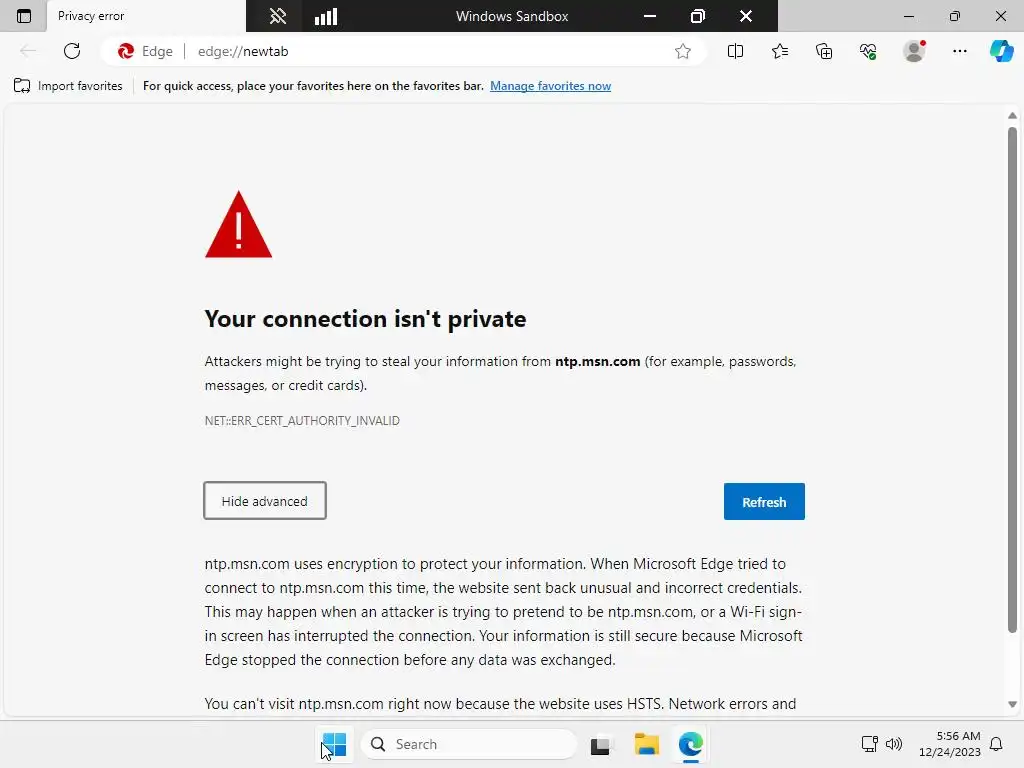Minimize the Windows Sandbox session bar

[x=650, y=16]
